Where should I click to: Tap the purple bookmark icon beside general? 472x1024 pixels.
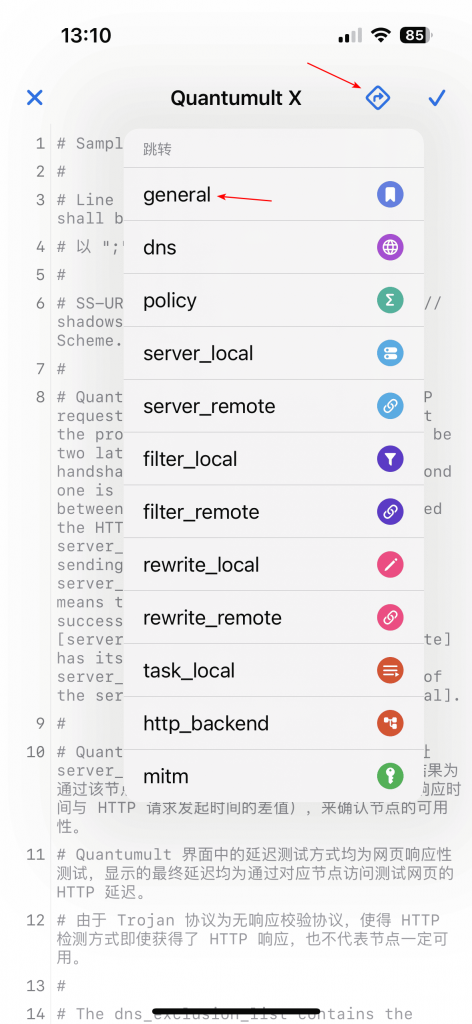(x=390, y=195)
